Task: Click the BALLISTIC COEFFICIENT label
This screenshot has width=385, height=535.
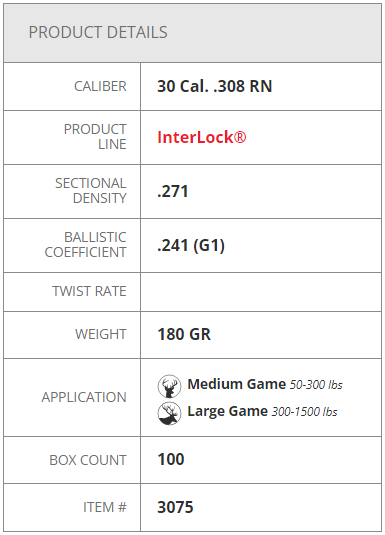Action: (86, 245)
